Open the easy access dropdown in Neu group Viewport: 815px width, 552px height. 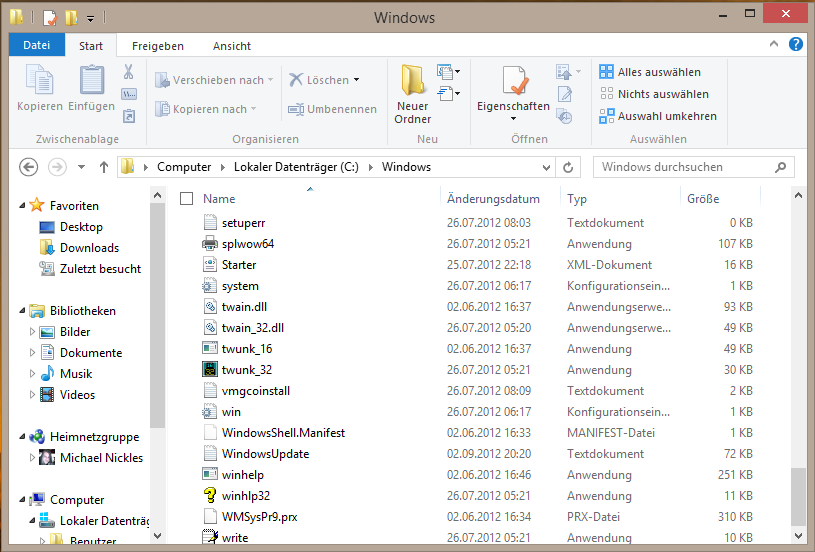(449, 94)
